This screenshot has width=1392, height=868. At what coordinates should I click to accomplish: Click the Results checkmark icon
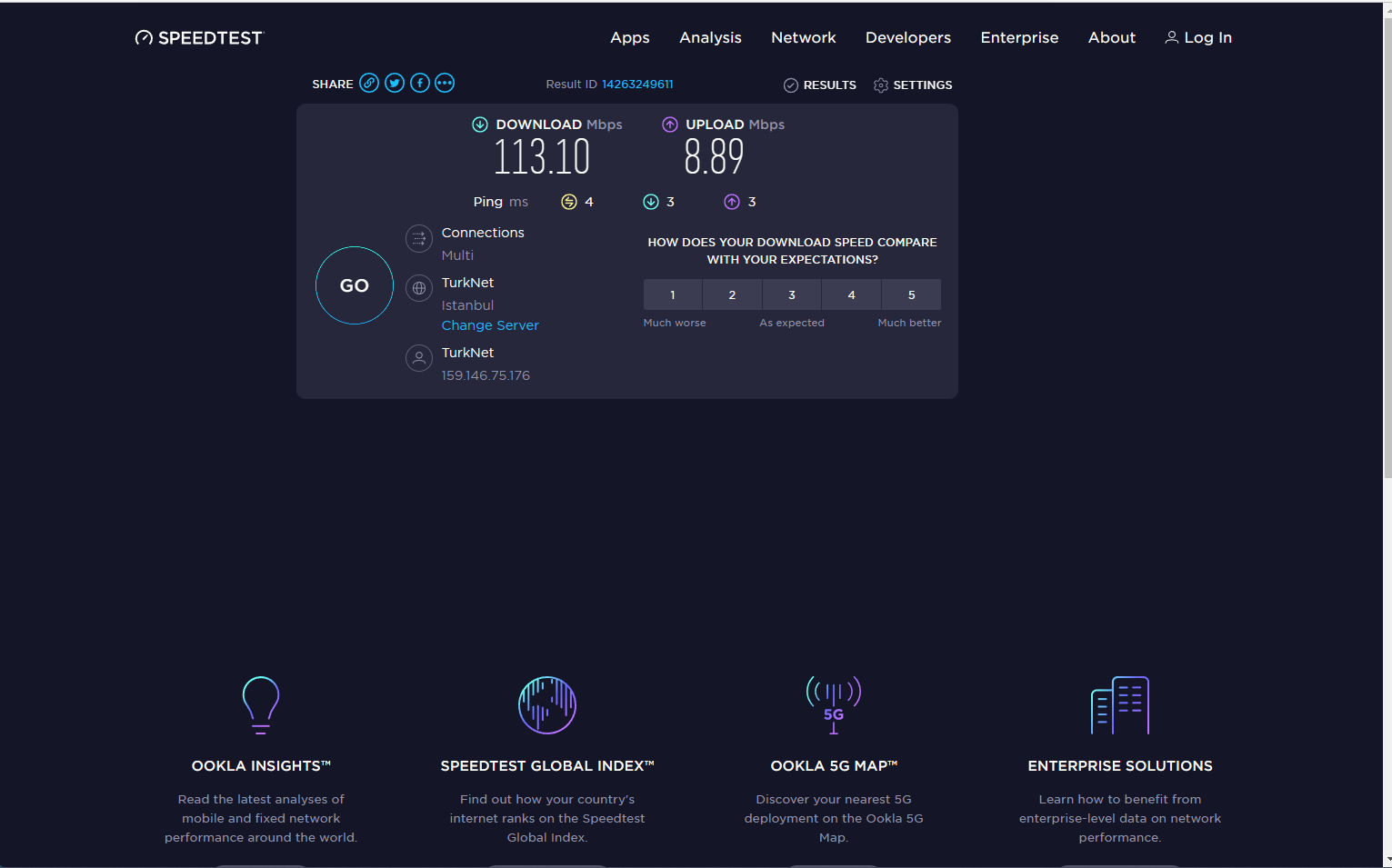791,85
